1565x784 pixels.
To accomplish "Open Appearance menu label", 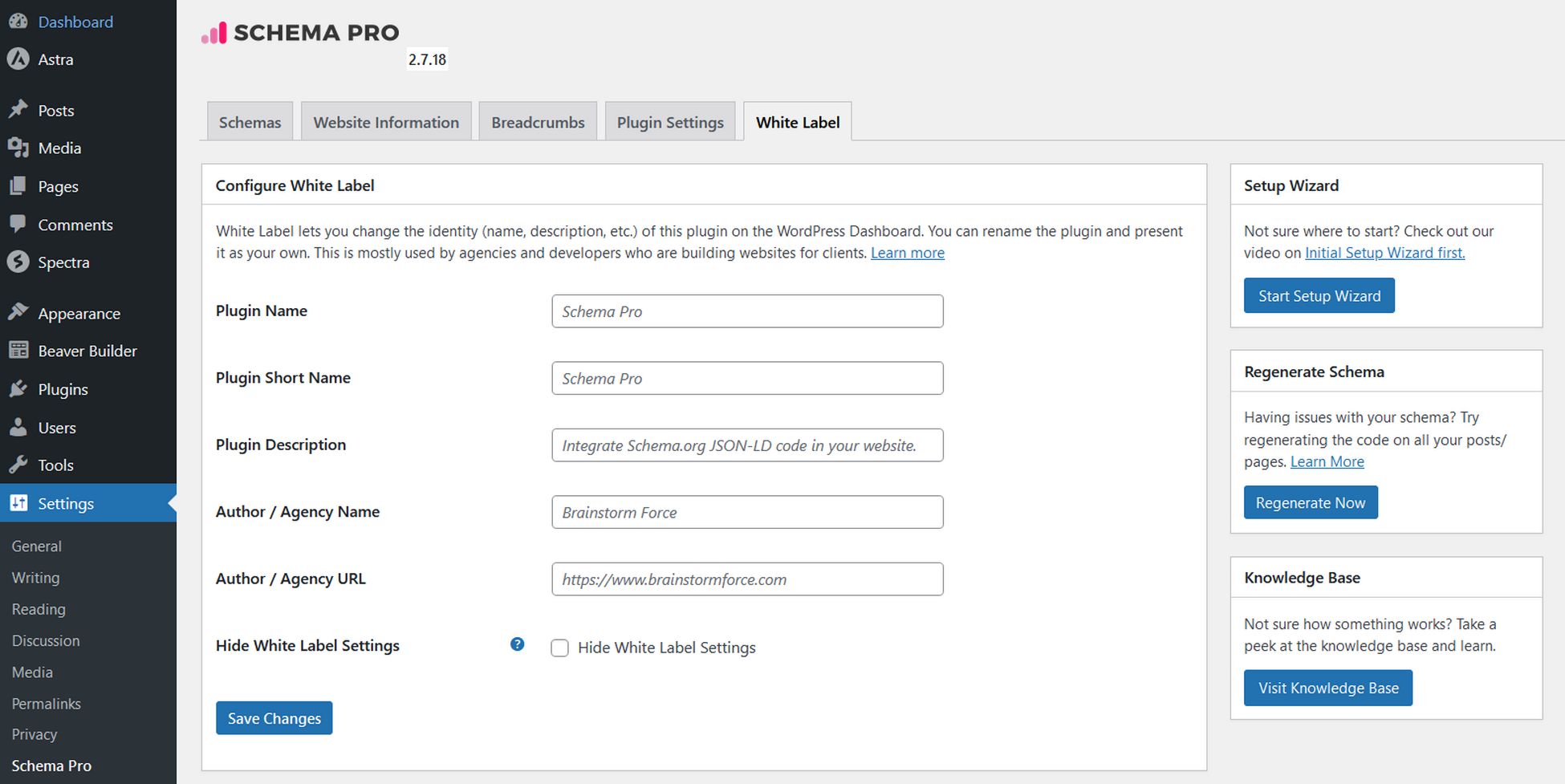I will pos(79,314).
